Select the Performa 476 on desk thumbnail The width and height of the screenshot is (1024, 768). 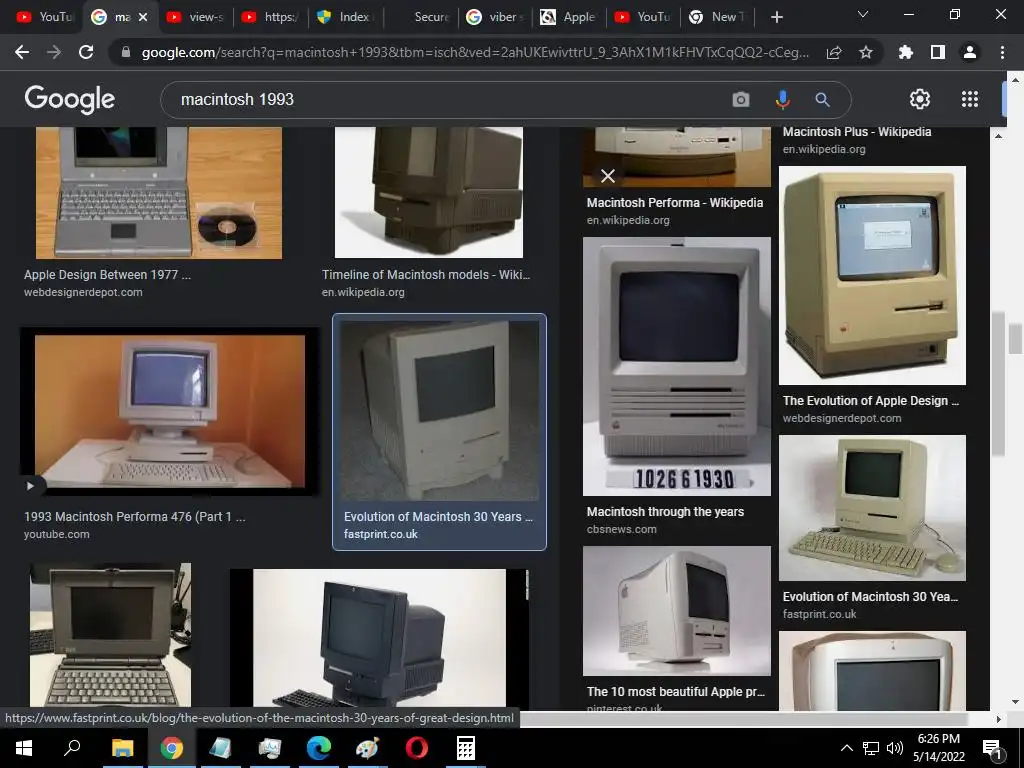point(170,411)
